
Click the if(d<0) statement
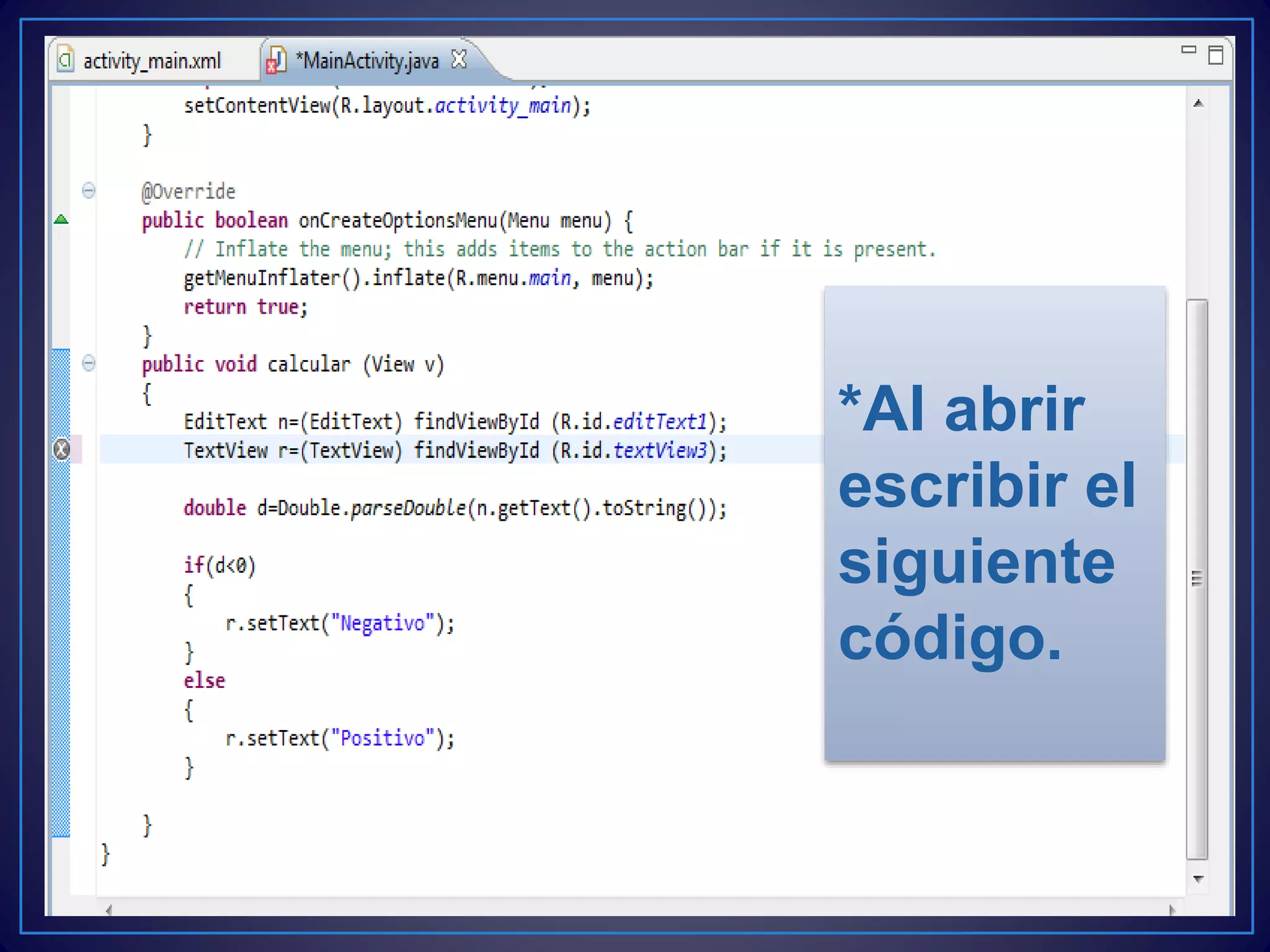click(x=220, y=565)
